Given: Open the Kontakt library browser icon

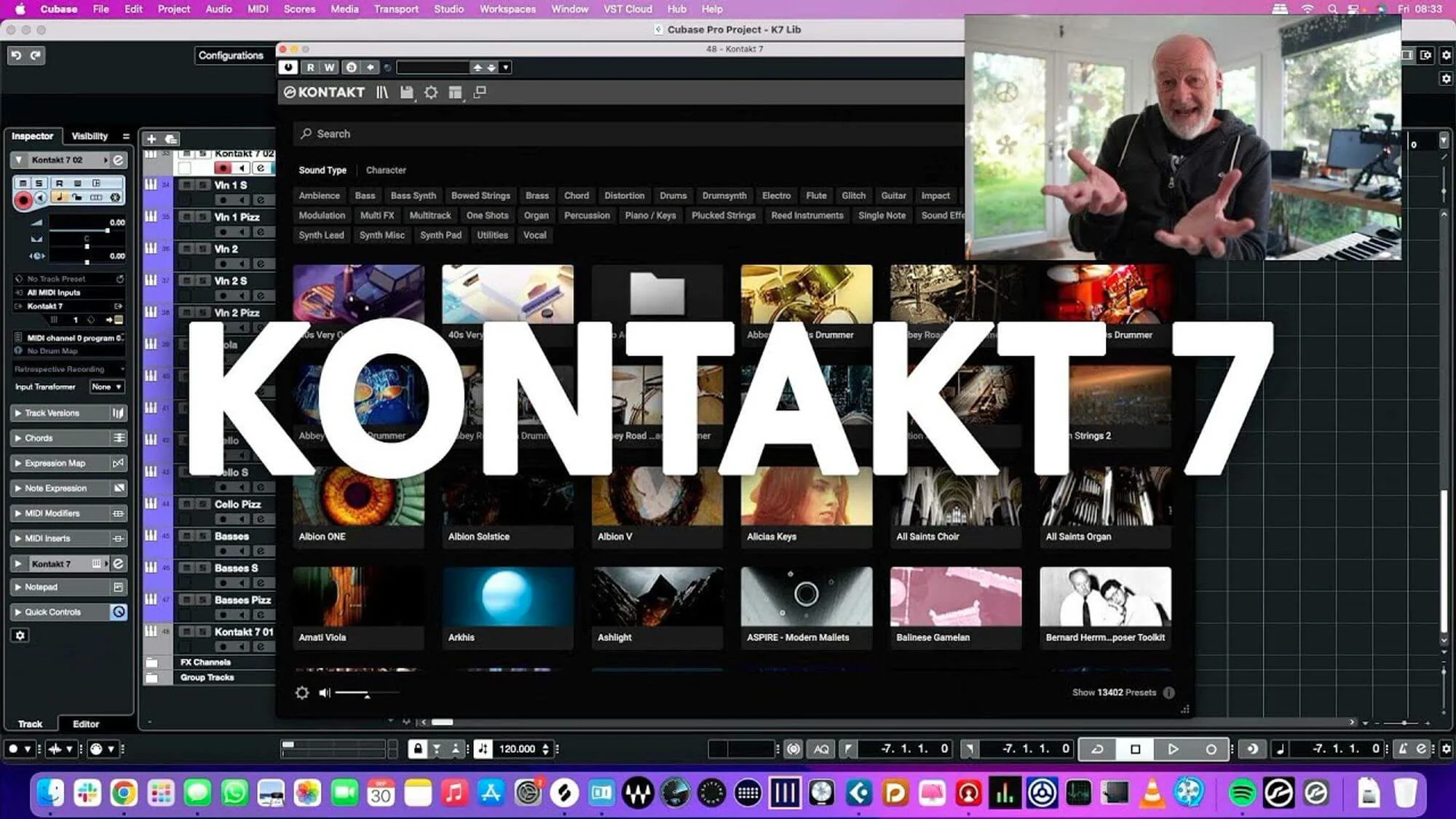Looking at the screenshot, I should tap(381, 92).
